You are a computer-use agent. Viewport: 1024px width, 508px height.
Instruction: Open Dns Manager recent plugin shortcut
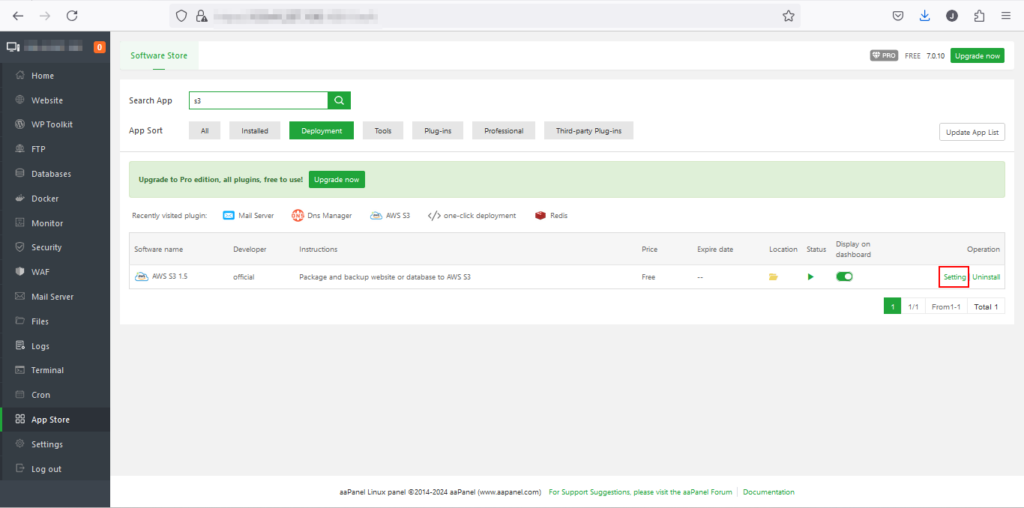click(322, 215)
